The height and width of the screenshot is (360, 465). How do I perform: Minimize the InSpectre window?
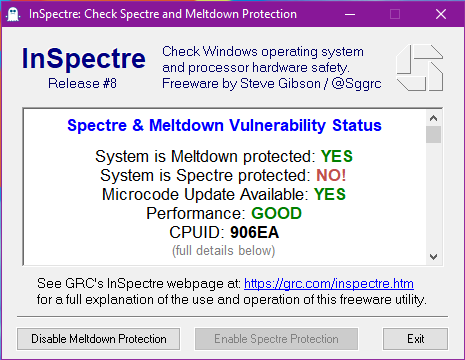(350, 14)
